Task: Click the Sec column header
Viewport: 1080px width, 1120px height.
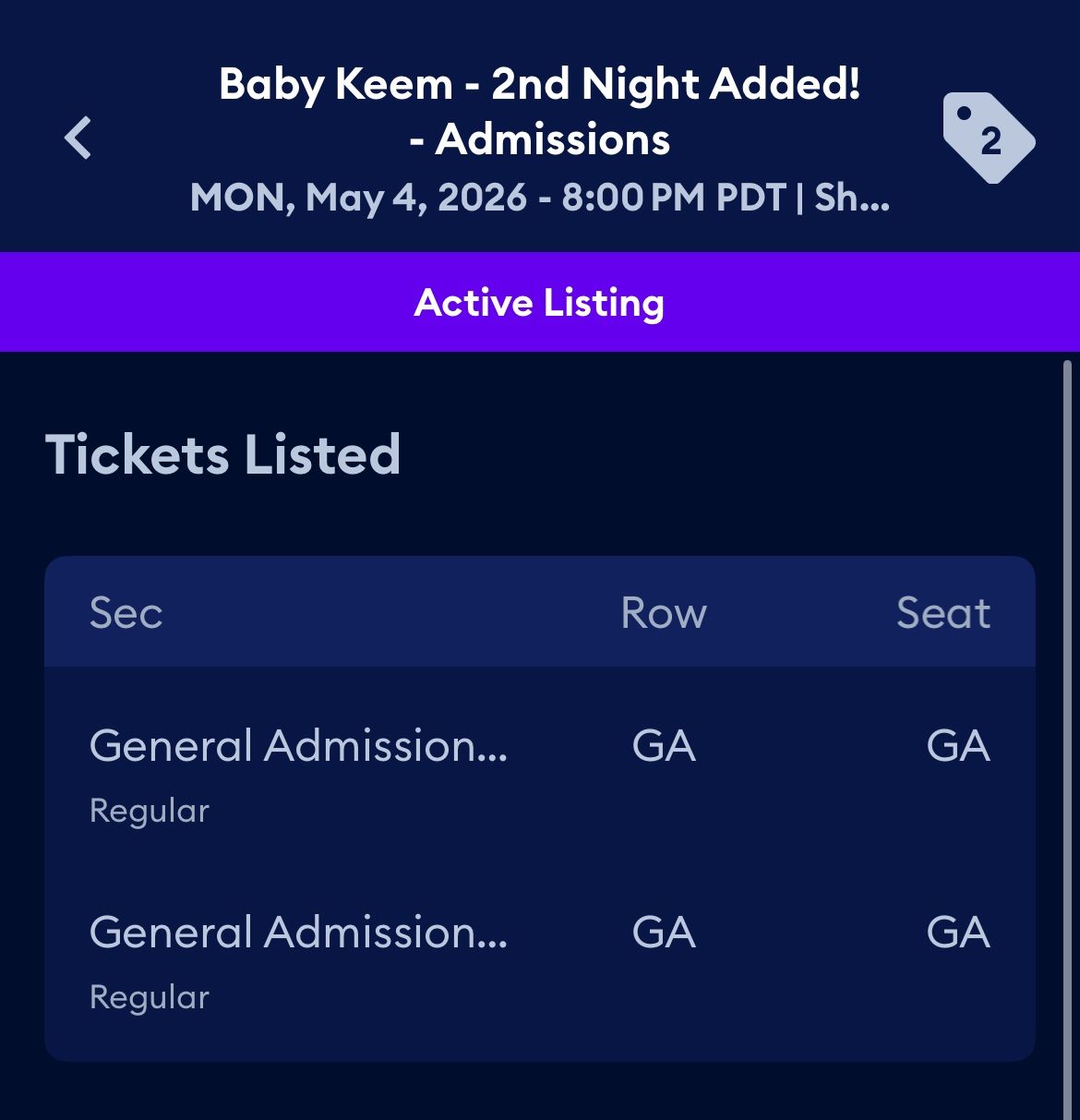Action: pos(126,613)
